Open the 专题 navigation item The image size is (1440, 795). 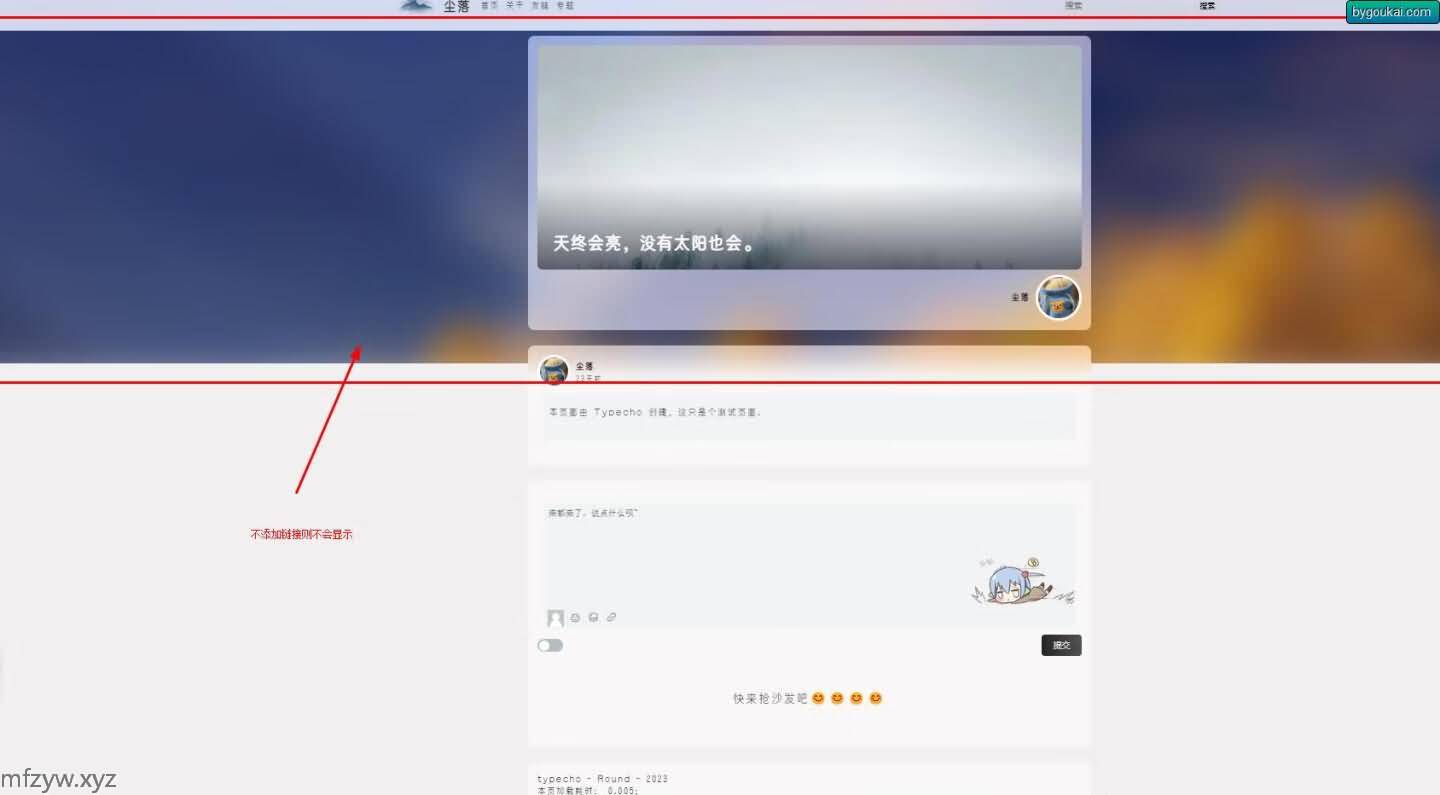pyautogui.click(x=565, y=6)
